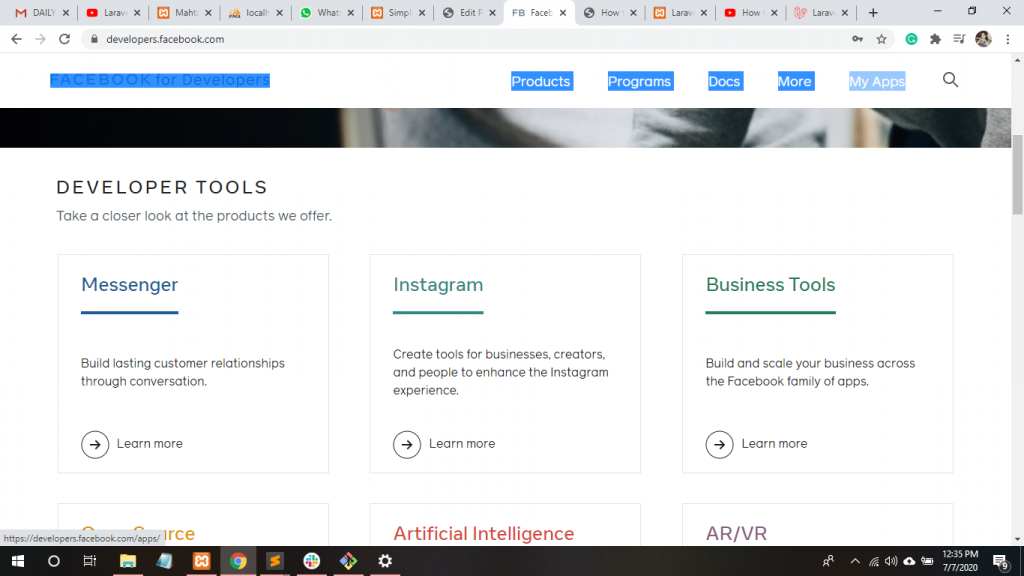Open volume control in system tray

[891, 561]
